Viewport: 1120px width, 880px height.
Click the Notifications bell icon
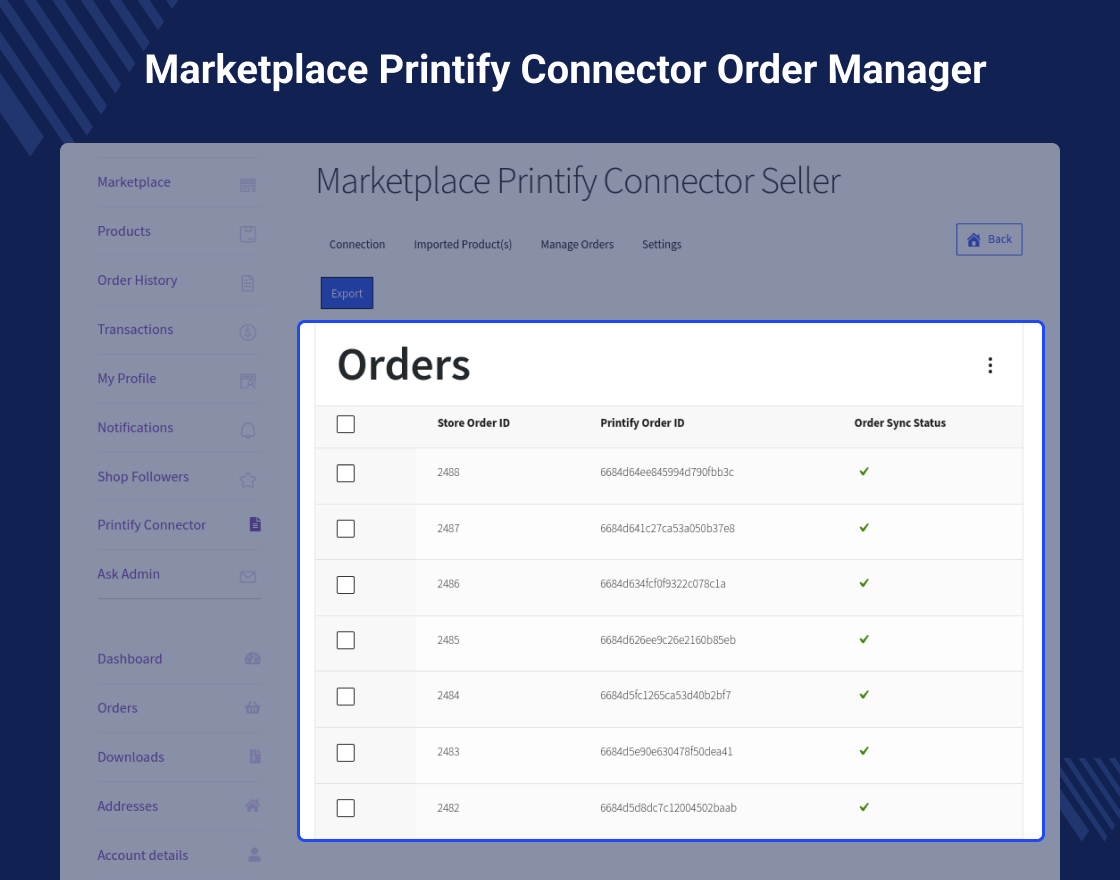click(x=248, y=430)
